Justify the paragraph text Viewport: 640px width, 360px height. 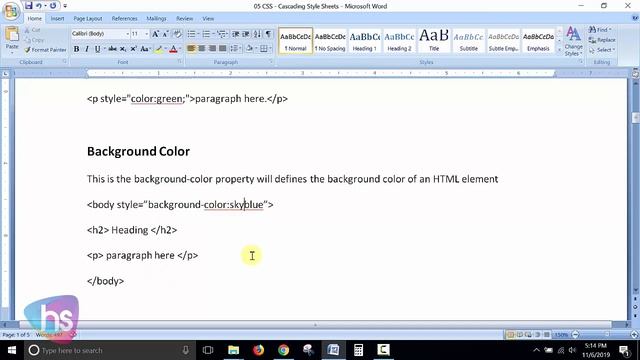coord(222,49)
